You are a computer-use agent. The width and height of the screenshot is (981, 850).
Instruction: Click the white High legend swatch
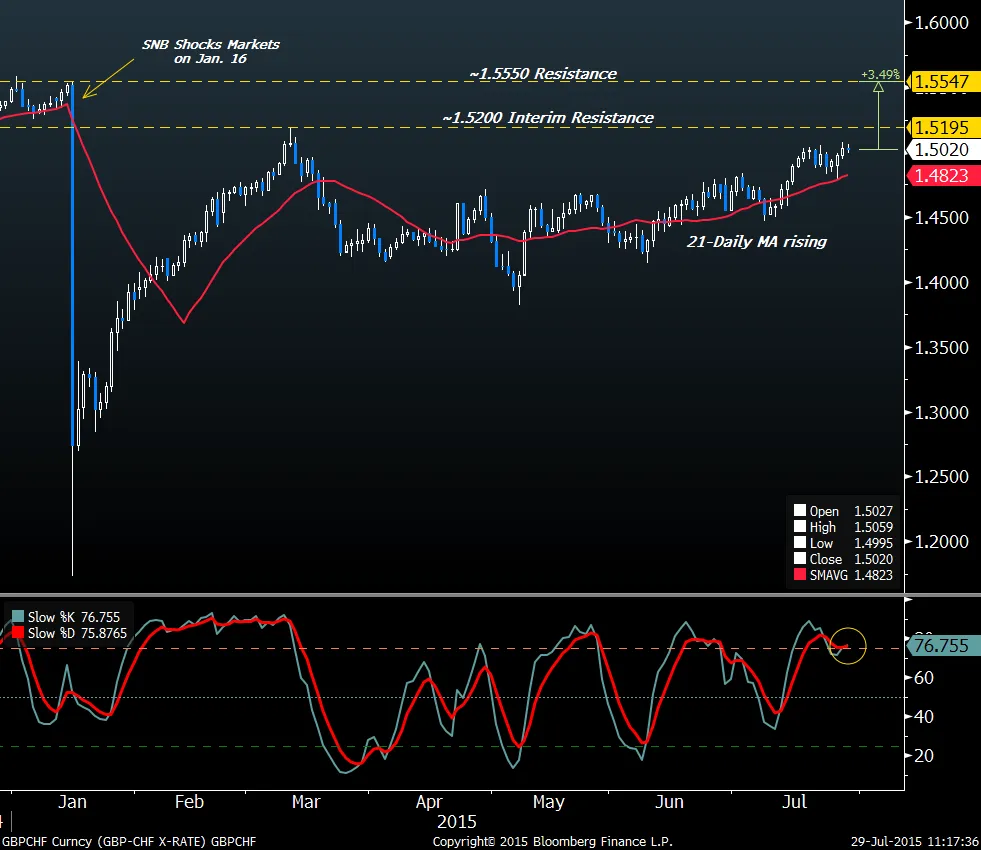(x=800, y=526)
